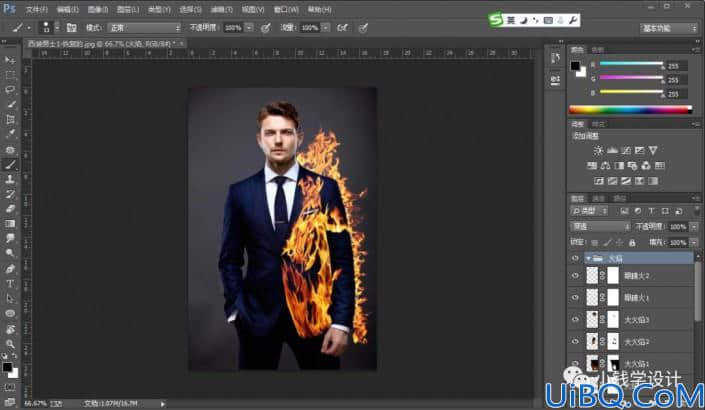This screenshot has width=705, height=410.
Task: Select the Zoom tool
Action: click(10, 344)
